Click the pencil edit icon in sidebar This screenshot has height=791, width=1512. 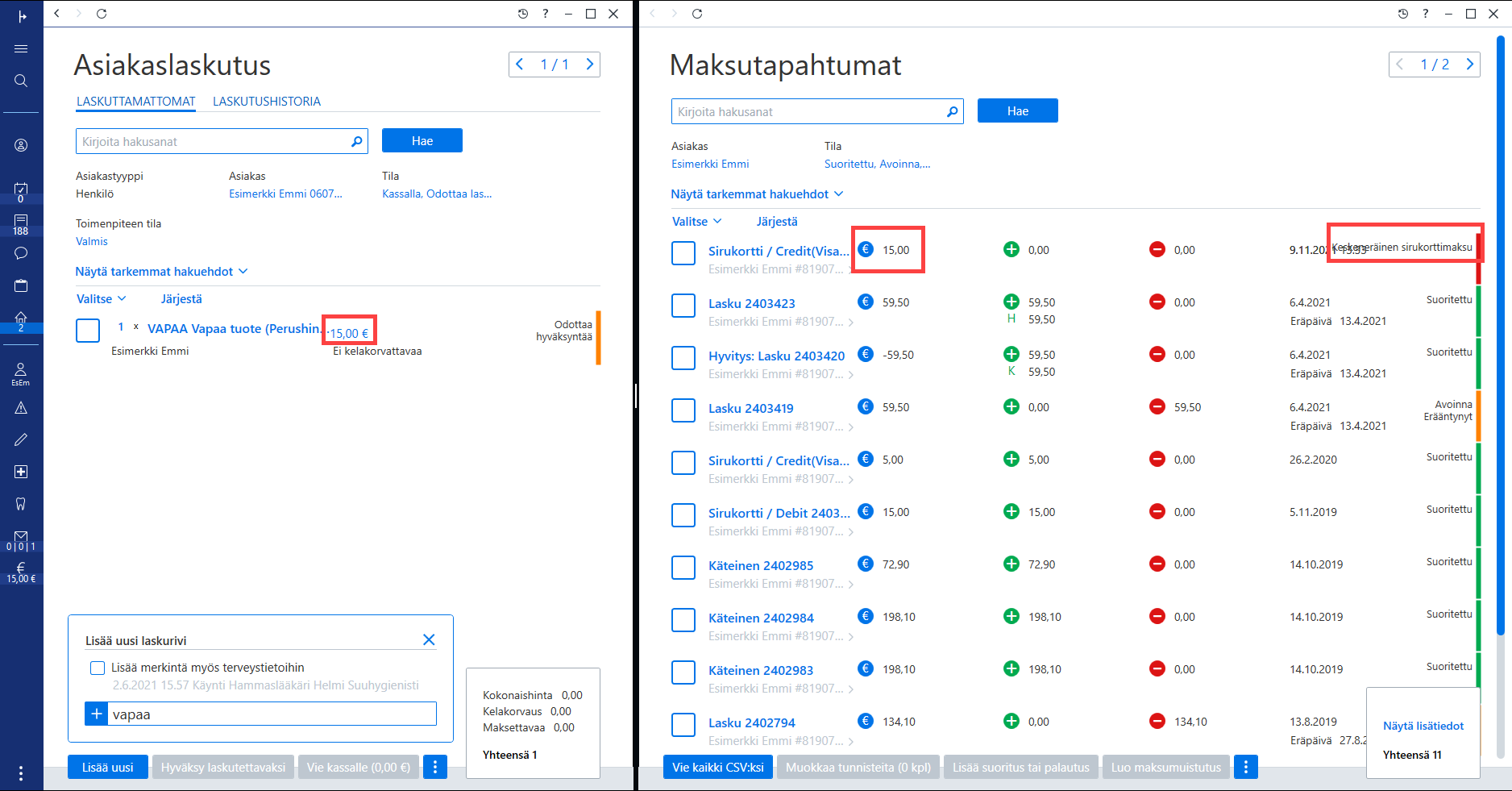21,439
